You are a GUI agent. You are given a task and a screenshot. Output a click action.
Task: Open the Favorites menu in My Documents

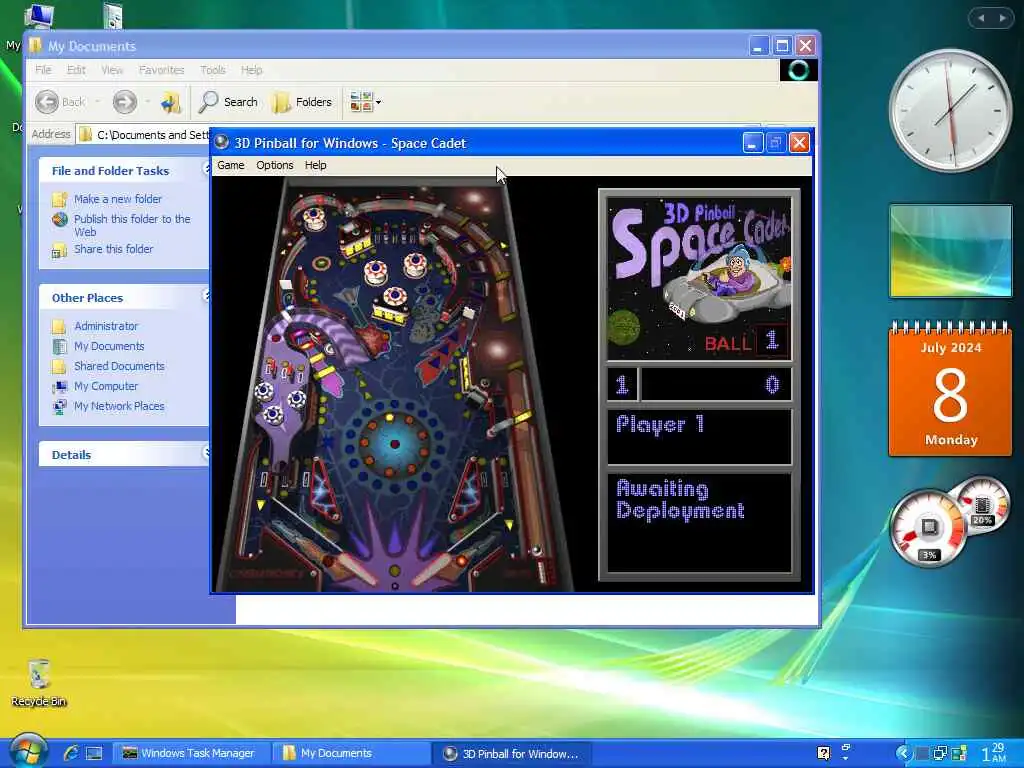coord(161,70)
